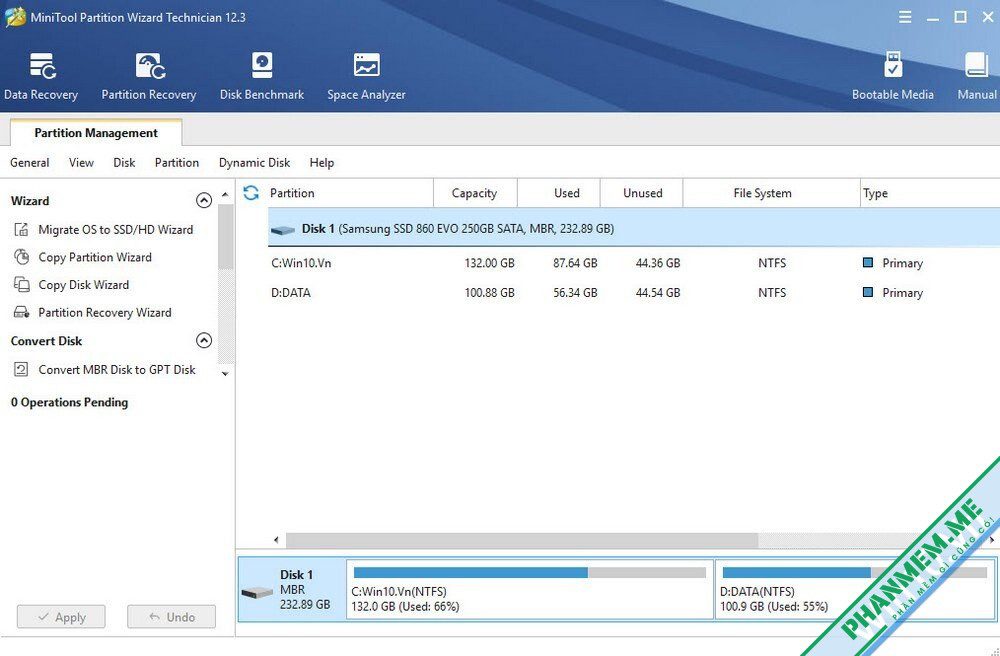1000x656 pixels.
Task: Select the Disk 1 Samsung SSD 860 EVO row
Action: (x=634, y=229)
